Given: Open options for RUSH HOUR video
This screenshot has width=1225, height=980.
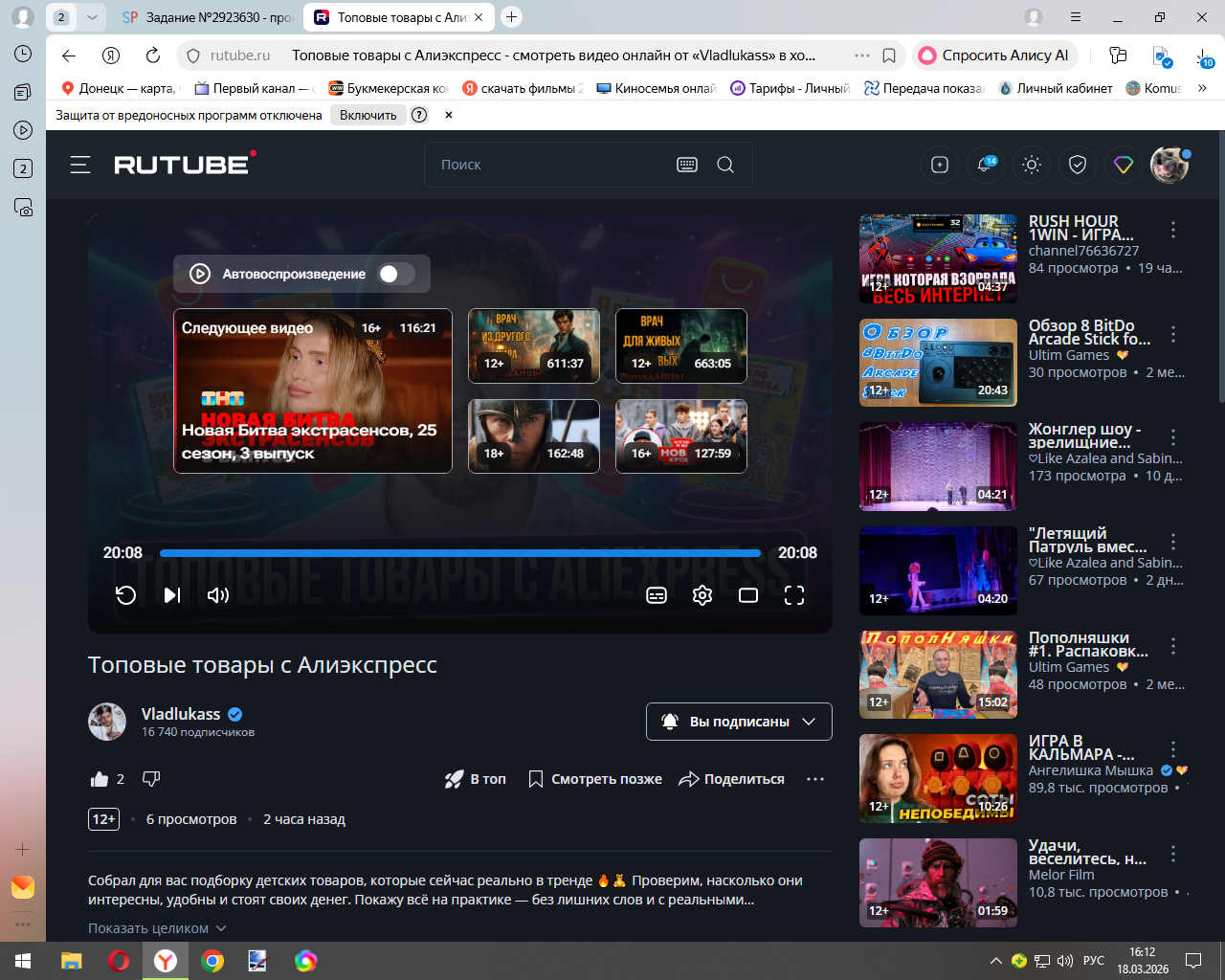Looking at the screenshot, I should pos(1173,230).
